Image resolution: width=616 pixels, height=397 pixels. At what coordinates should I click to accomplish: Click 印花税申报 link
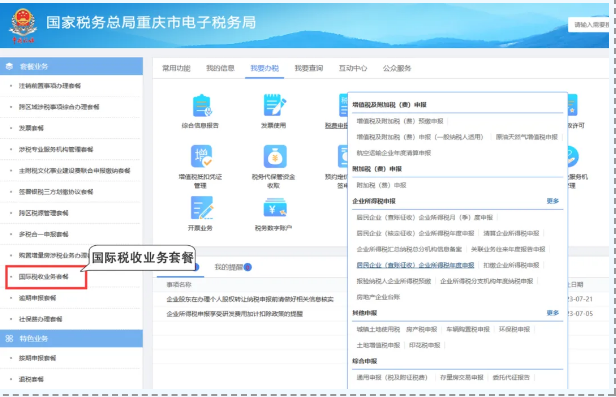click(x=425, y=345)
